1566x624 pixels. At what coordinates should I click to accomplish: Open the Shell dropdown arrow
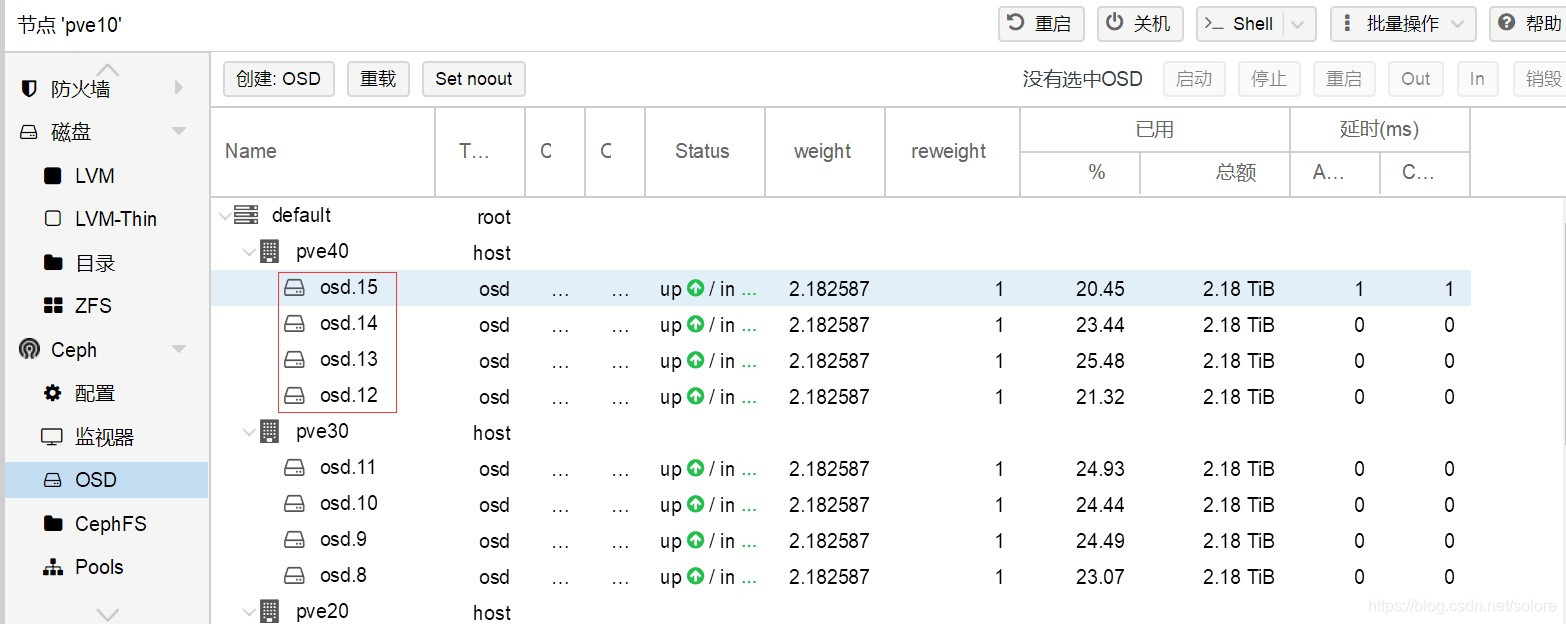1298,24
